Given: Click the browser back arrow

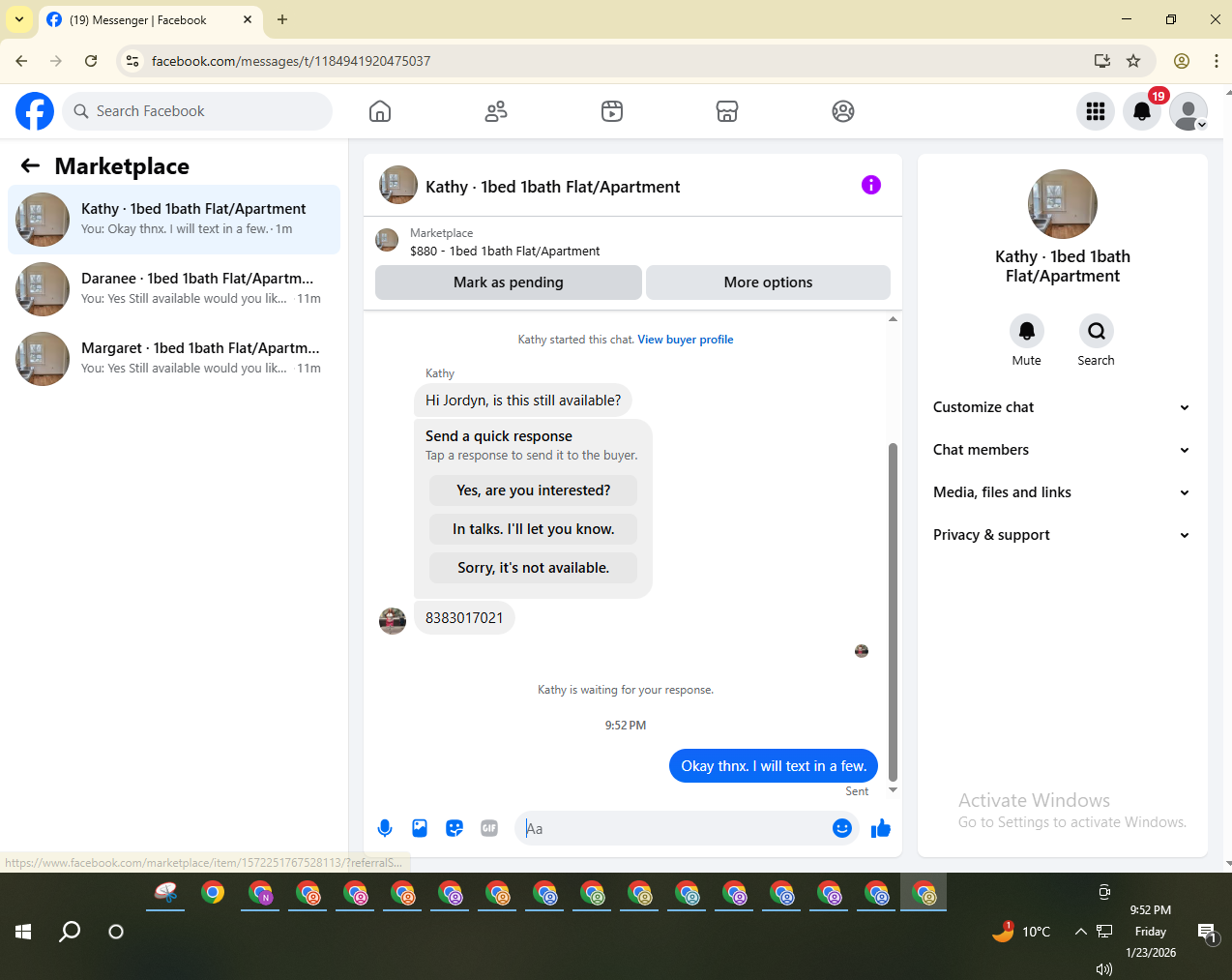Looking at the screenshot, I should [21, 61].
